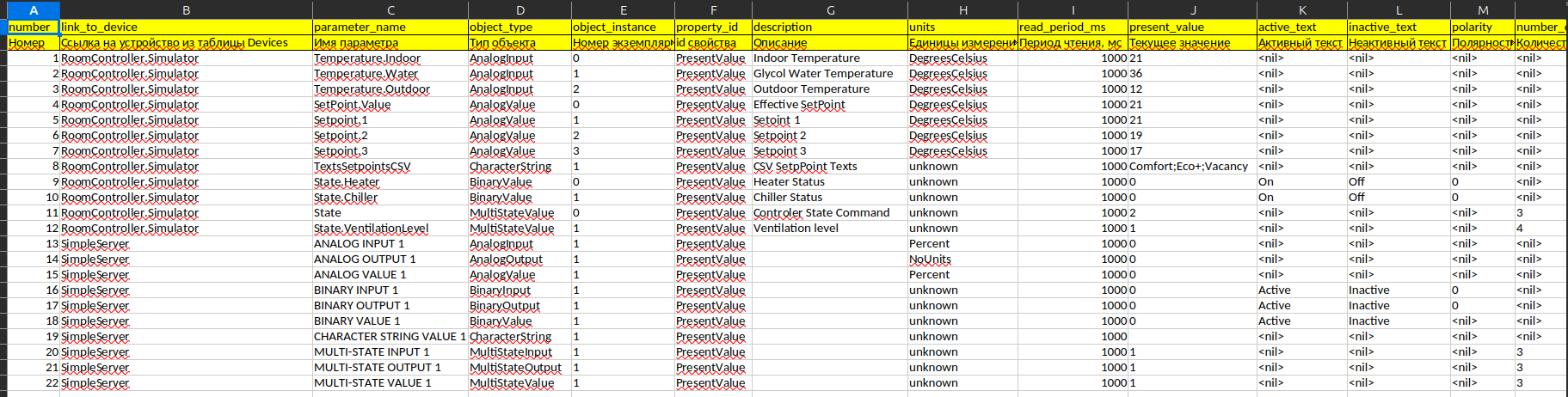Click the 'parameter_name' header cell
The height and width of the screenshot is (397, 1568).
pyautogui.click(x=390, y=27)
